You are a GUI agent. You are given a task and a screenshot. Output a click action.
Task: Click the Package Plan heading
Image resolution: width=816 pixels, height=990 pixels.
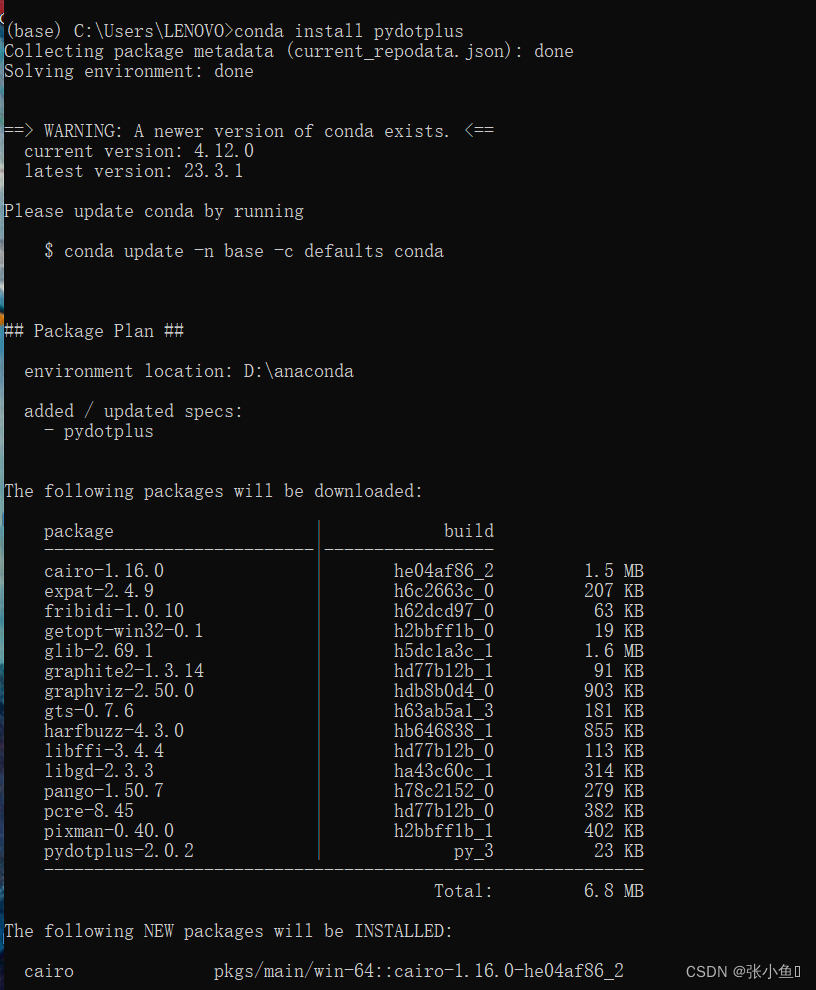(x=95, y=330)
